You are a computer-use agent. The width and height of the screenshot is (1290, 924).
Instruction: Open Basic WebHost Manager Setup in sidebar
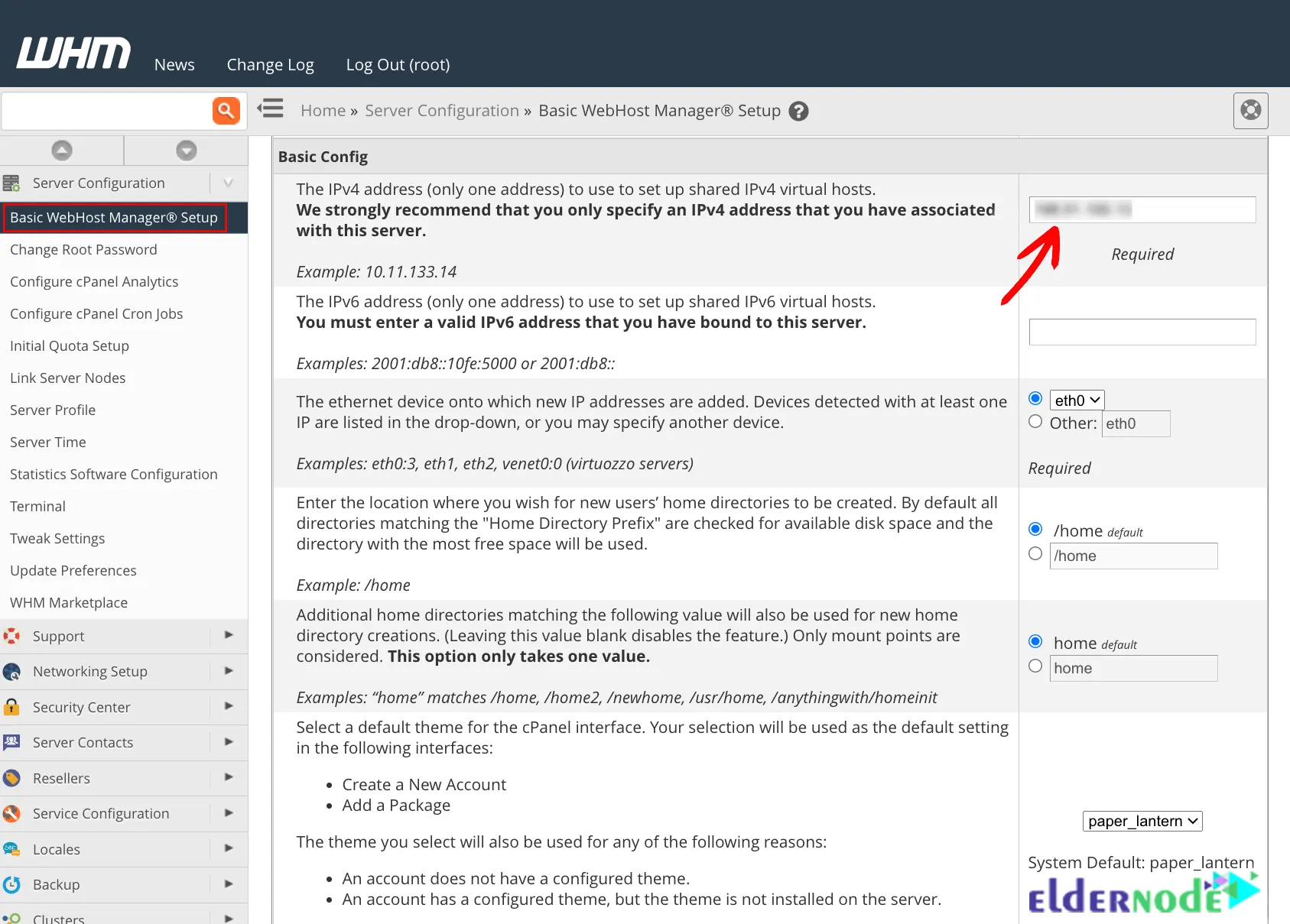click(x=114, y=218)
